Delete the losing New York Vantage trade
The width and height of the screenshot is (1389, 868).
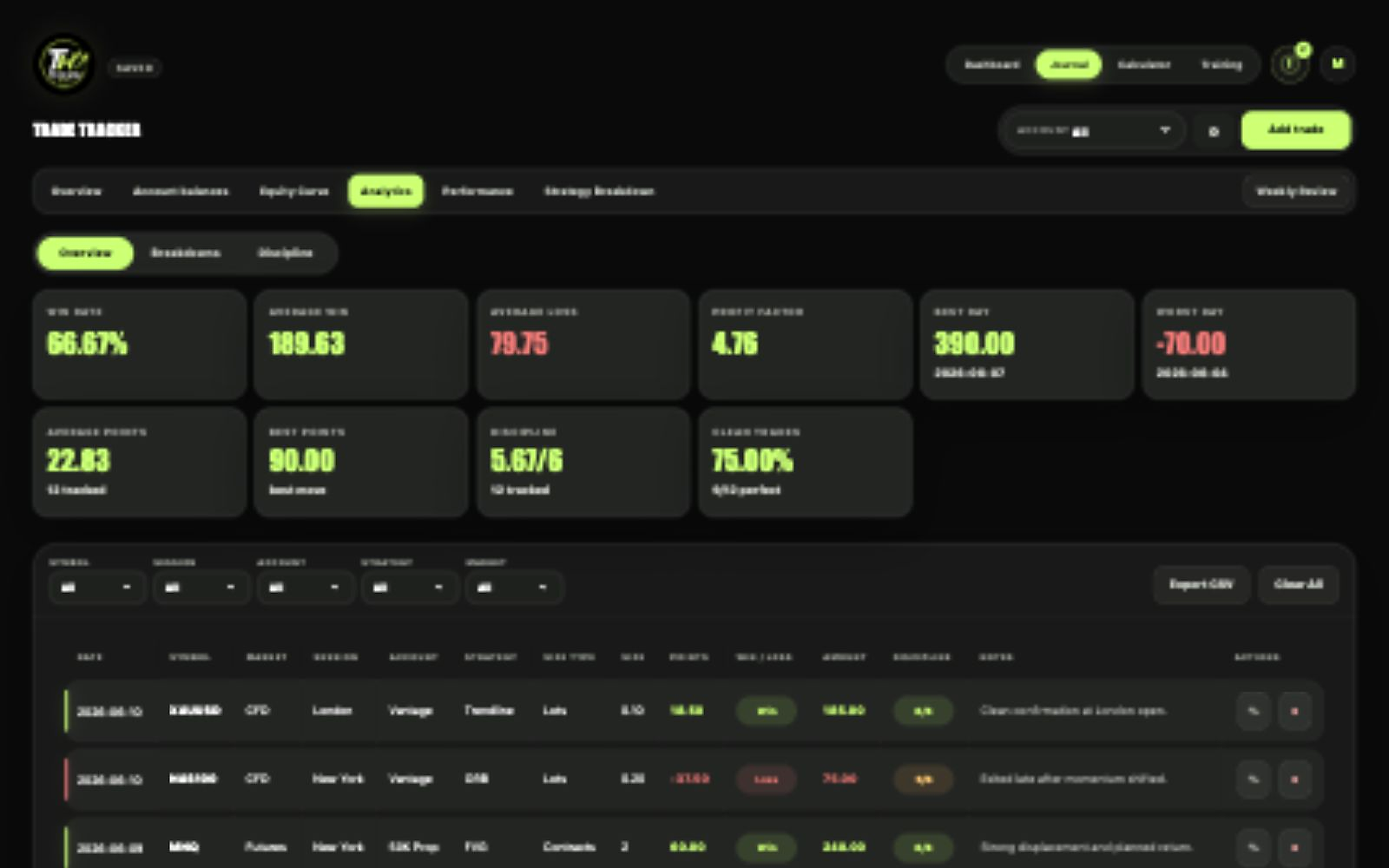pyautogui.click(x=1294, y=779)
